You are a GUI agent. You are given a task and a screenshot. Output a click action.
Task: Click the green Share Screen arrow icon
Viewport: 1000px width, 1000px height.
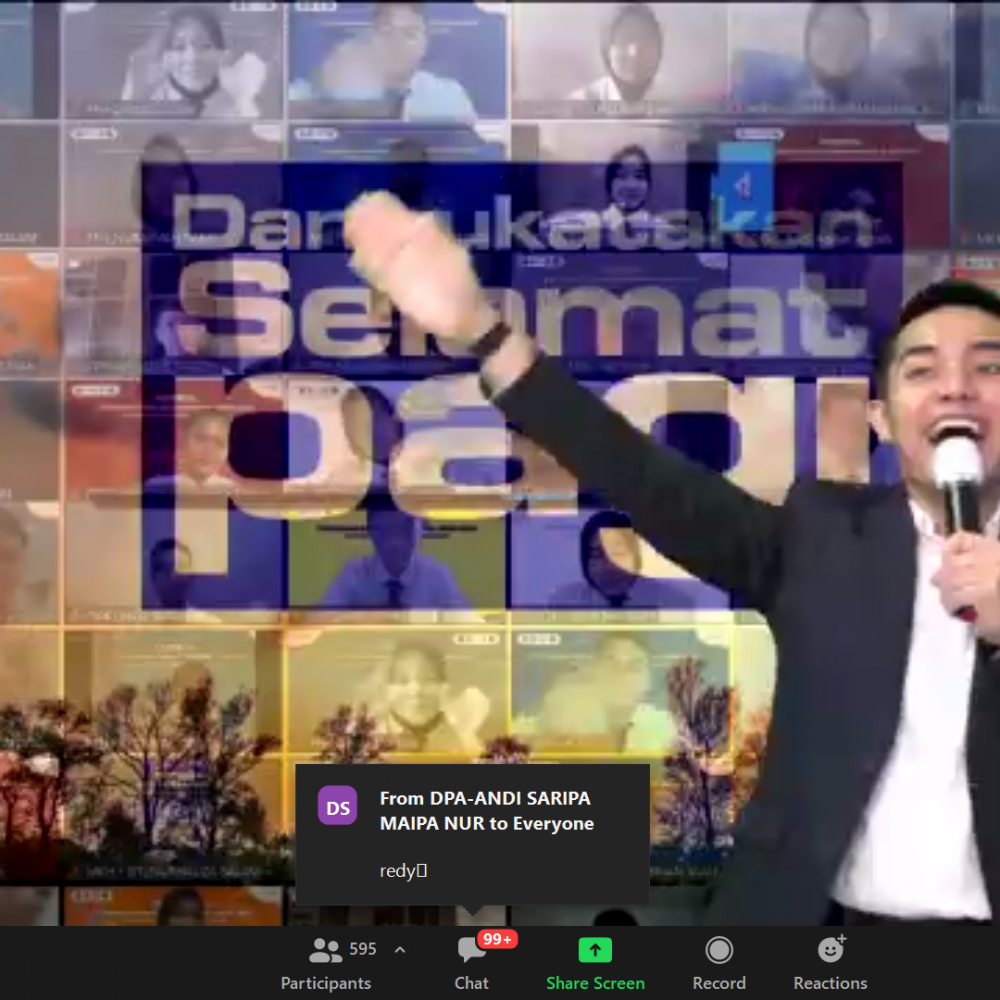coord(595,949)
